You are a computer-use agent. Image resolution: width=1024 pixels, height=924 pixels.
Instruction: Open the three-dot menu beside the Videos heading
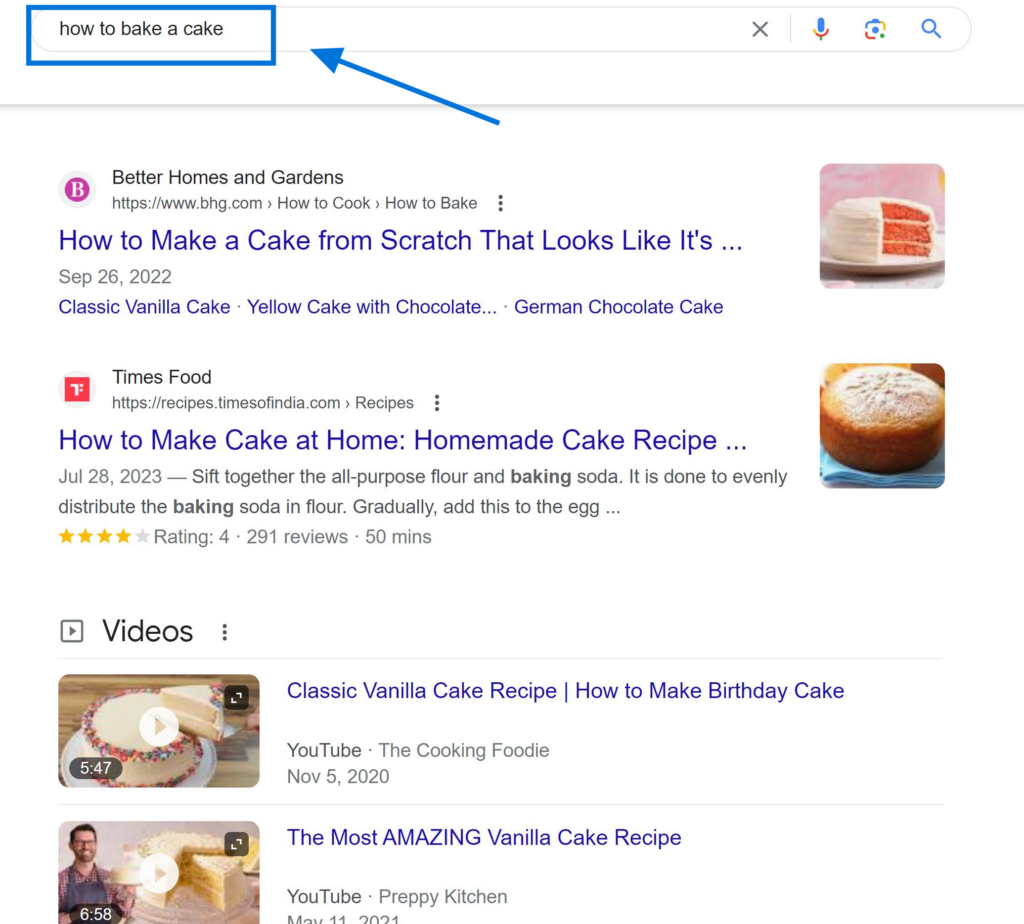224,631
